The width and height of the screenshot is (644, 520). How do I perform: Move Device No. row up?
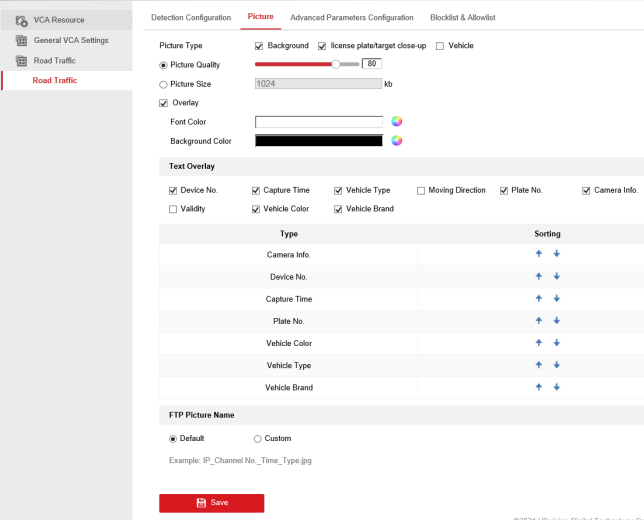click(x=538, y=276)
